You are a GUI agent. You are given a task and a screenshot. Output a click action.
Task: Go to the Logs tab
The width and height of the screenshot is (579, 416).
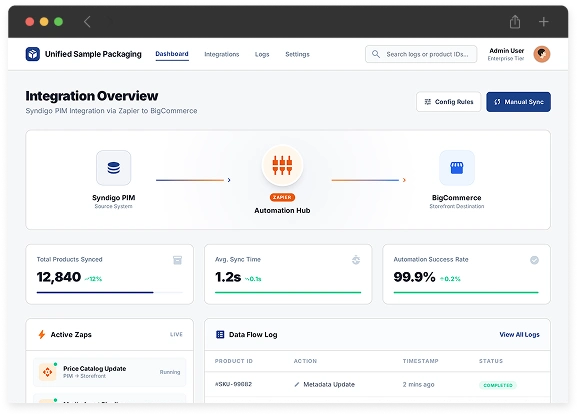tap(262, 54)
